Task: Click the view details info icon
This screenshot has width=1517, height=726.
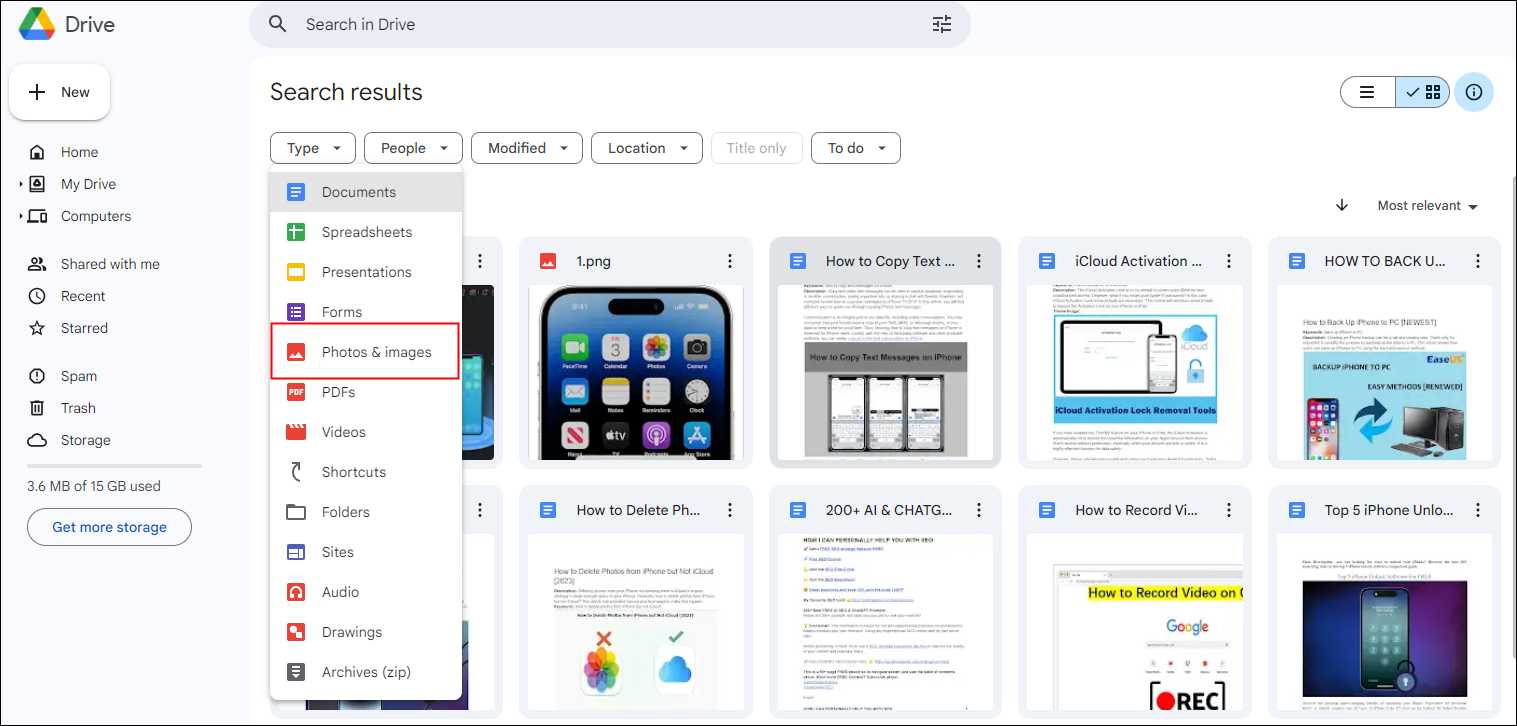Action: click(x=1473, y=92)
